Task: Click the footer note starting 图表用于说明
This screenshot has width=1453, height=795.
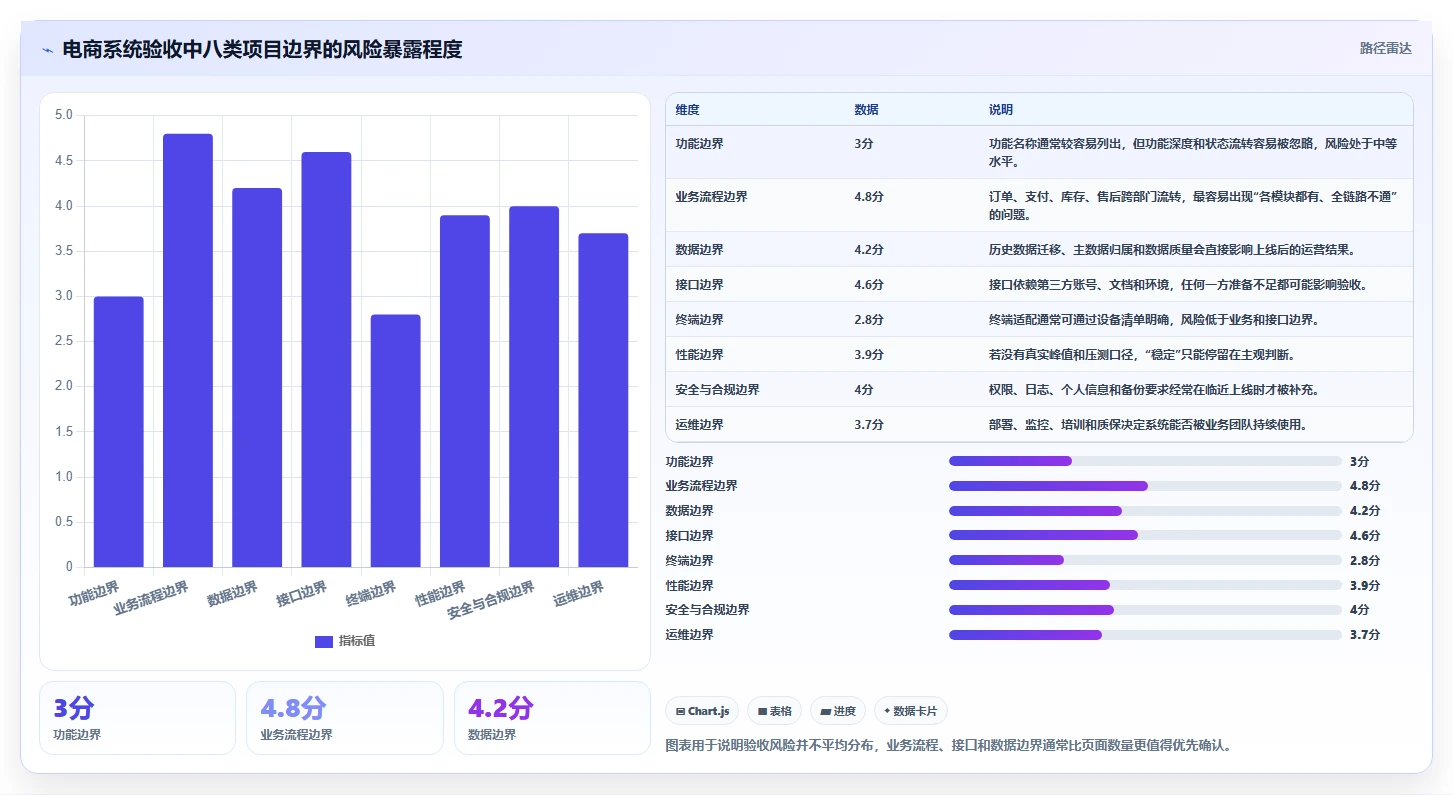Action: (948, 745)
